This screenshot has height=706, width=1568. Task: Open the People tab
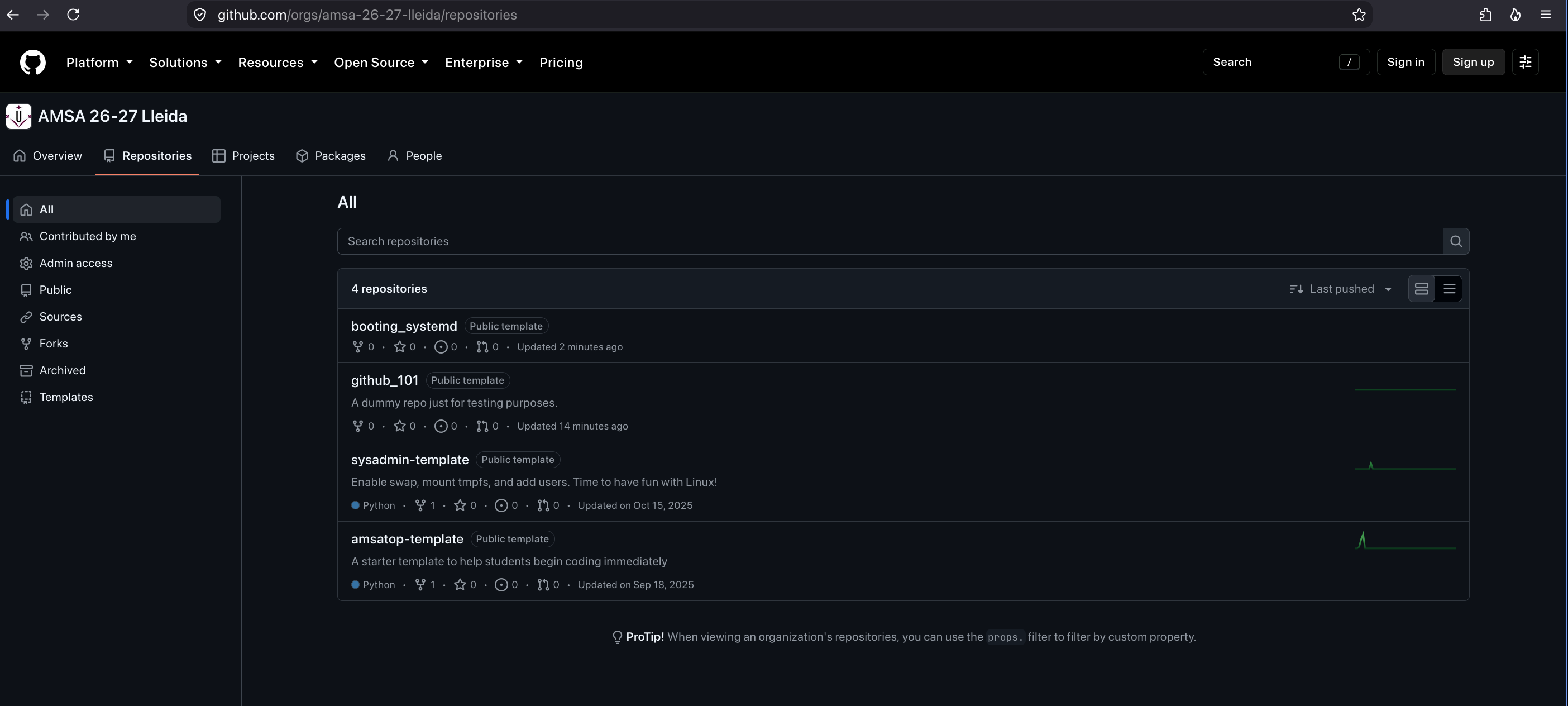tap(414, 156)
